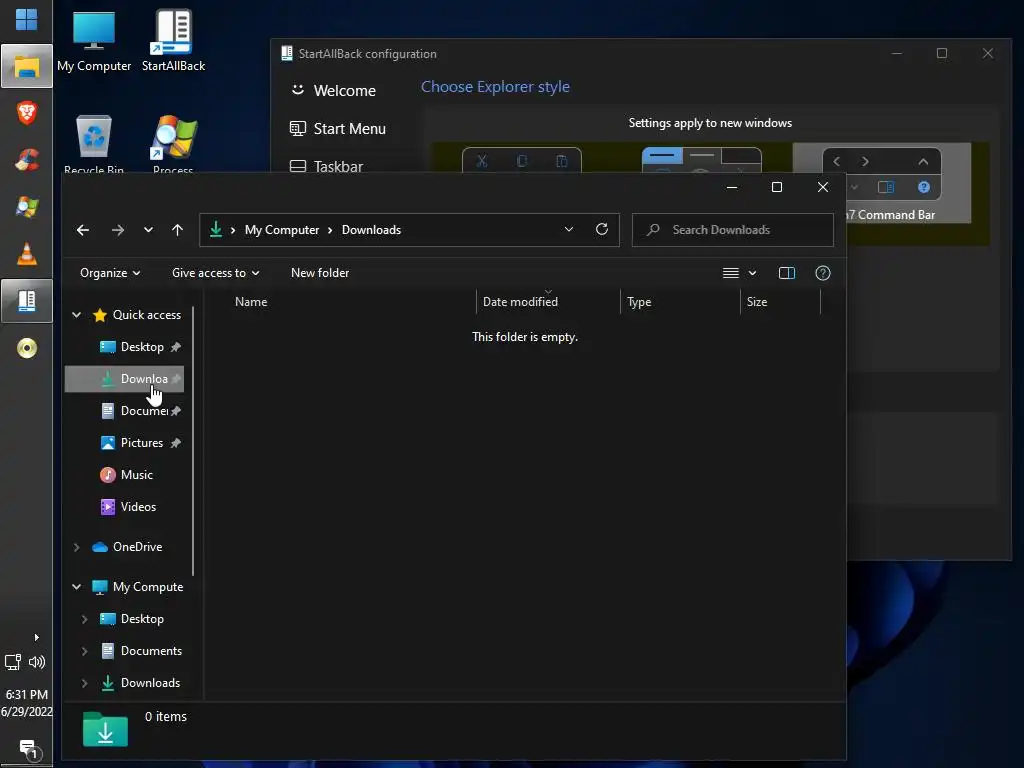Screen dimensions: 1024x768
Task: Click the Search Downloads field
Action: tap(733, 230)
